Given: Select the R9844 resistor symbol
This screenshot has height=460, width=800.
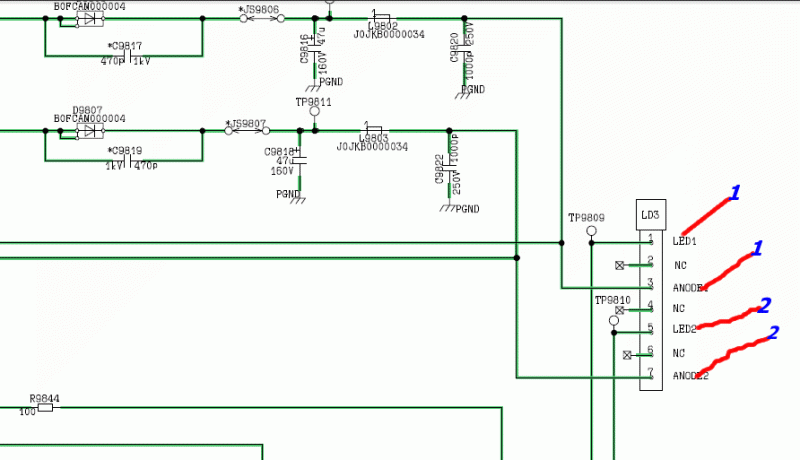Looking at the screenshot, I should [45, 407].
